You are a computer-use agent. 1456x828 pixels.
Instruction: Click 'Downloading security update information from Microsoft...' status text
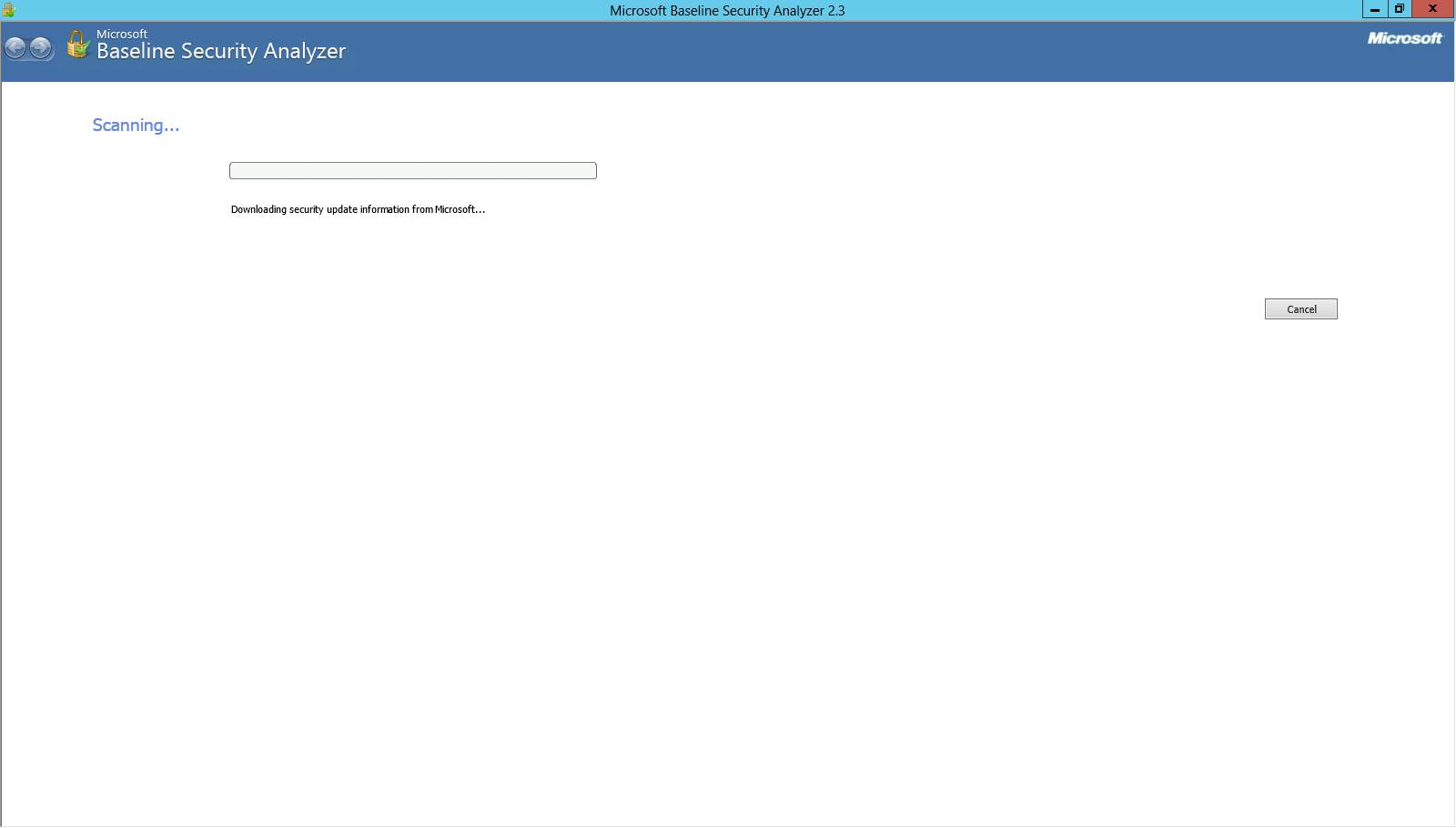click(358, 209)
